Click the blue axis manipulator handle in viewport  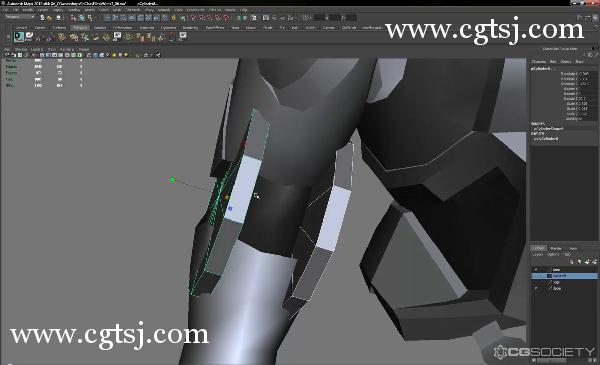pos(230,209)
